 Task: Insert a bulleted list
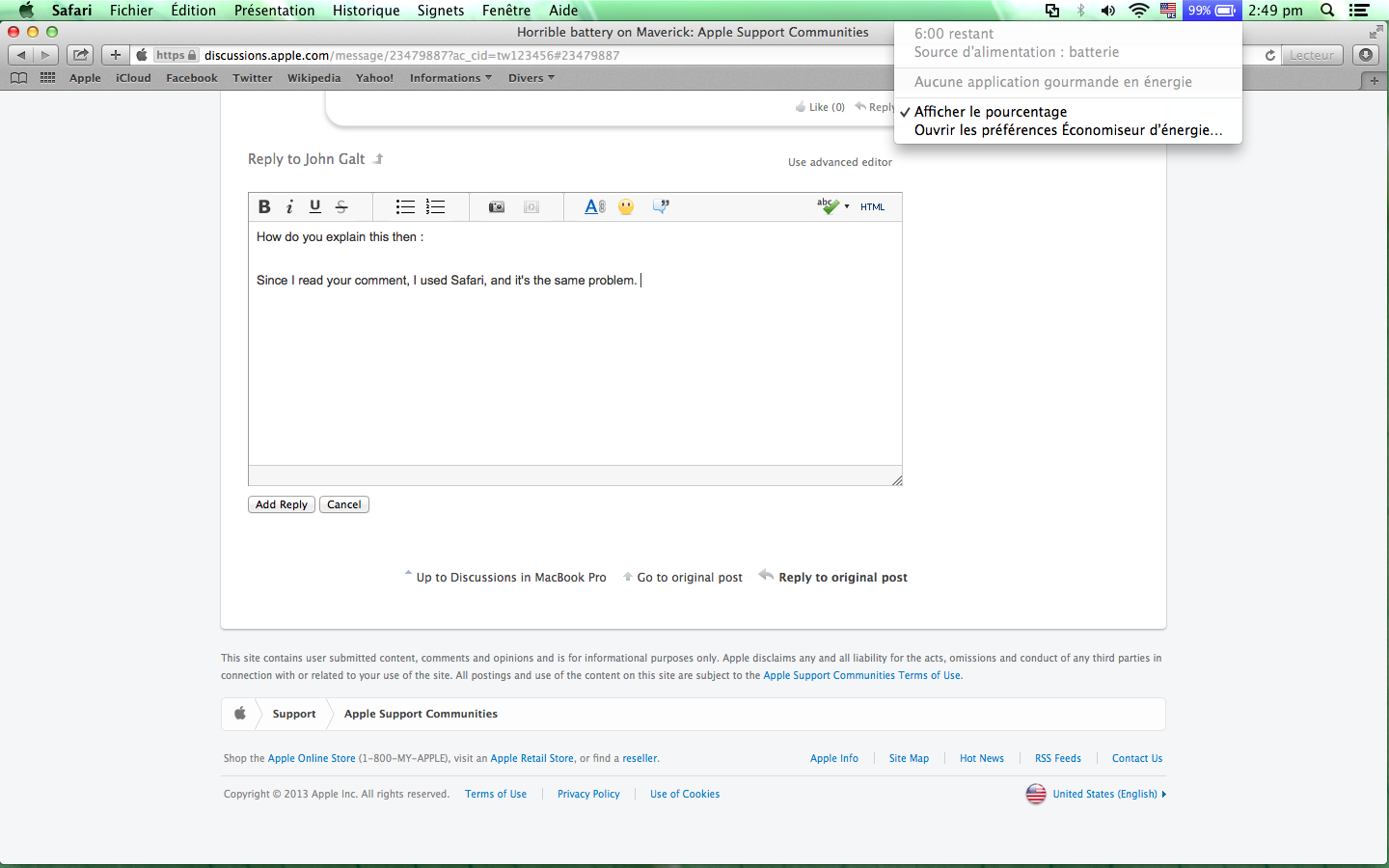pos(405,206)
